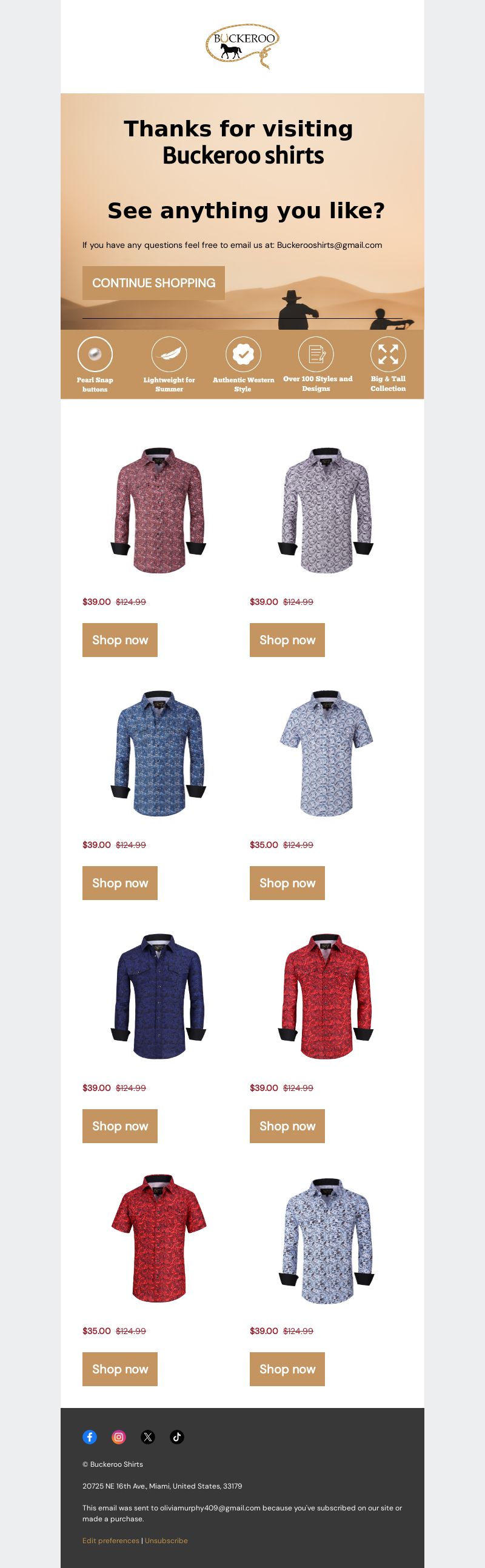Open the Facebook social icon
Image resolution: width=485 pixels, height=1568 pixels.
(90, 1436)
